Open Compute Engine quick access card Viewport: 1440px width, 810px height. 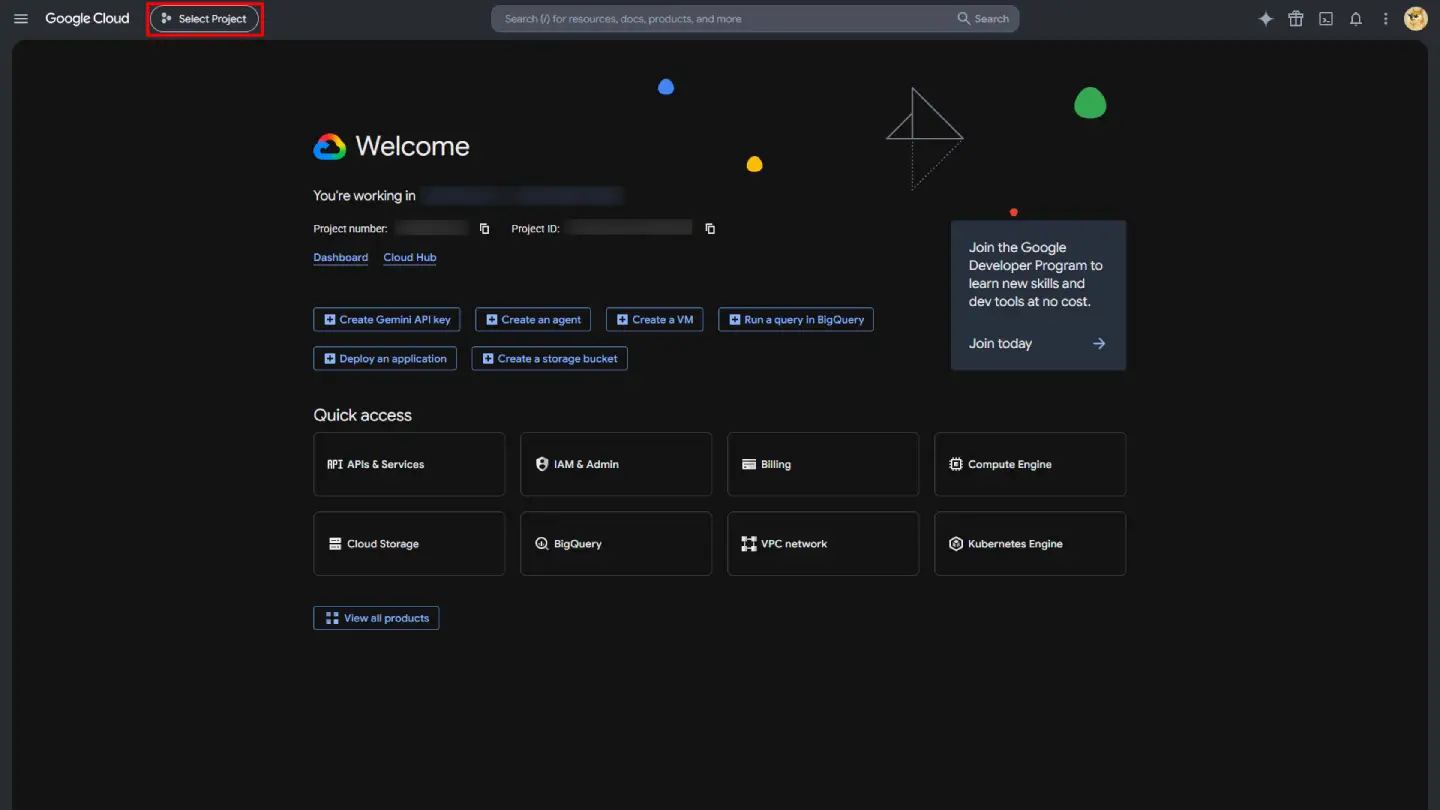(1030, 464)
